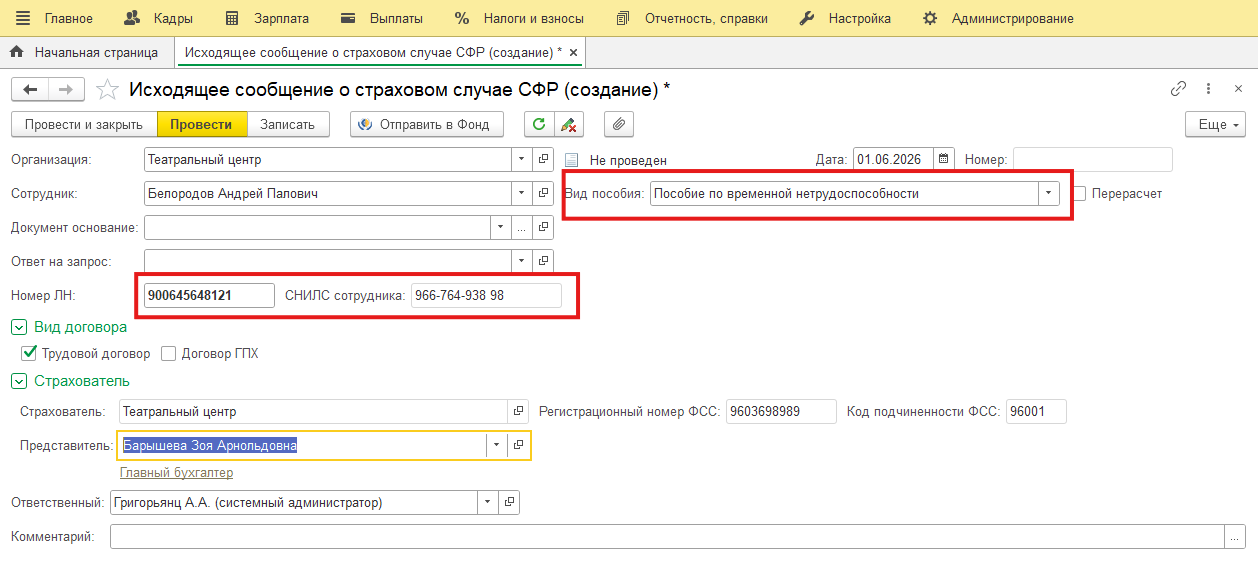Choose Документ основание via ellipsis button
The height and width of the screenshot is (569, 1258).
tap(521, 227)
